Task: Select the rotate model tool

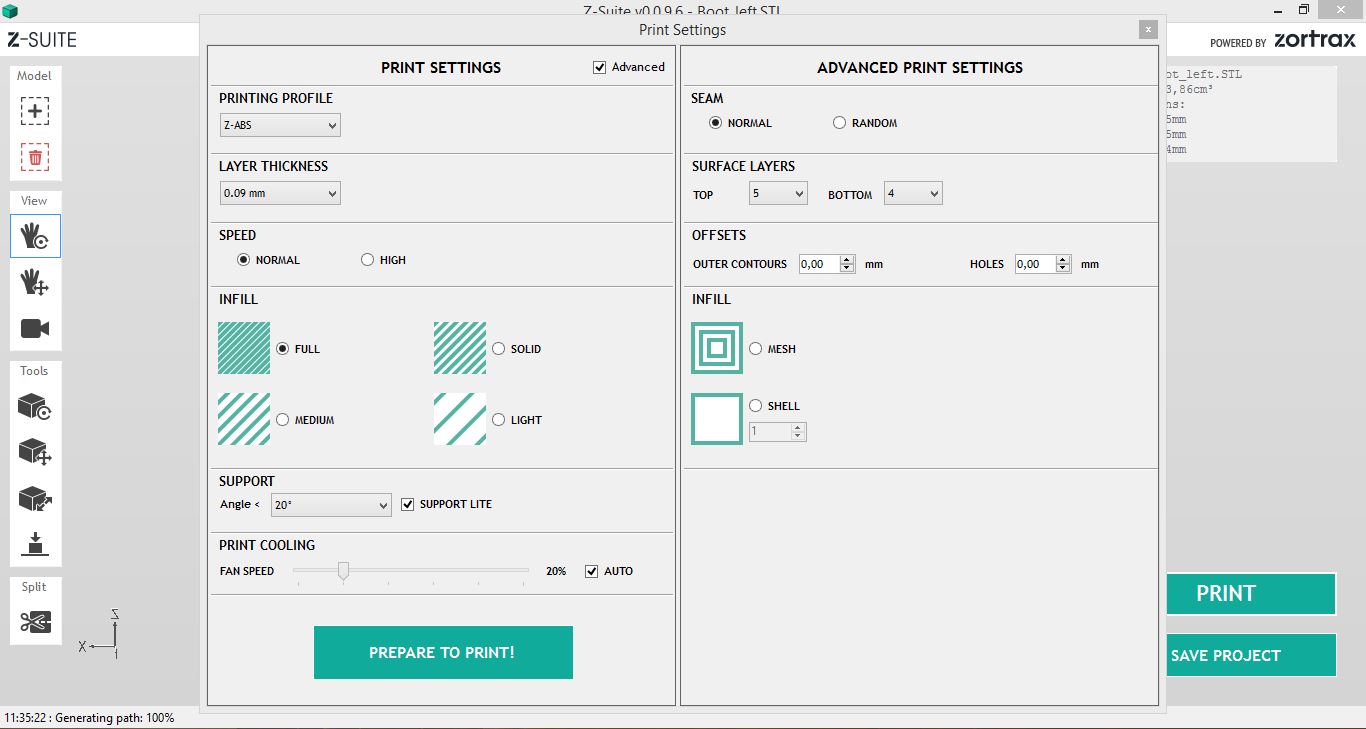Action: (35, 406)
